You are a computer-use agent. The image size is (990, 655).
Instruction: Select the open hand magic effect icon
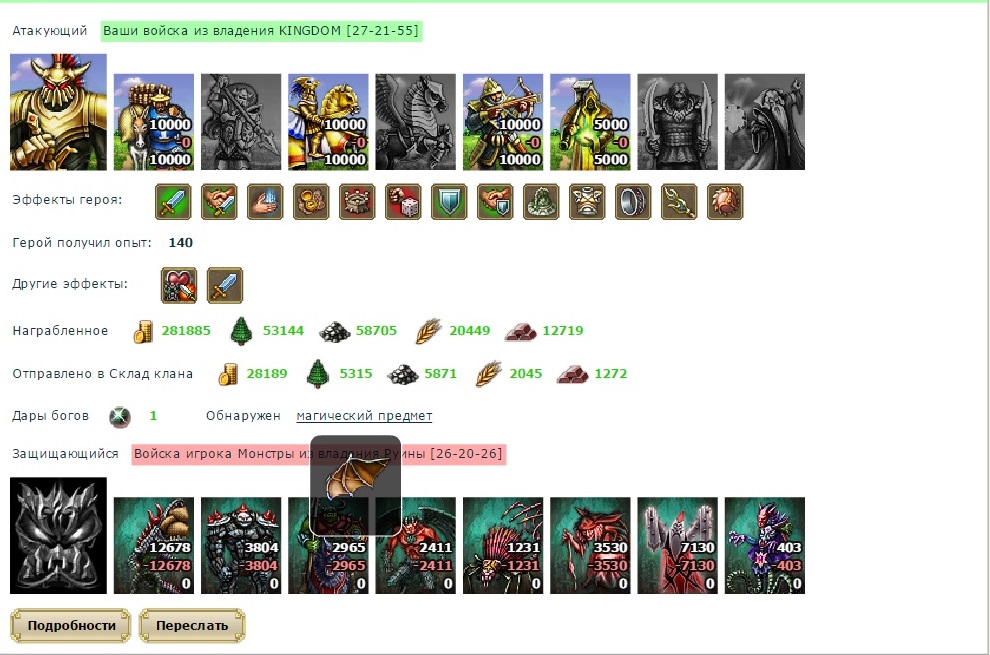[x=265, y=201]
